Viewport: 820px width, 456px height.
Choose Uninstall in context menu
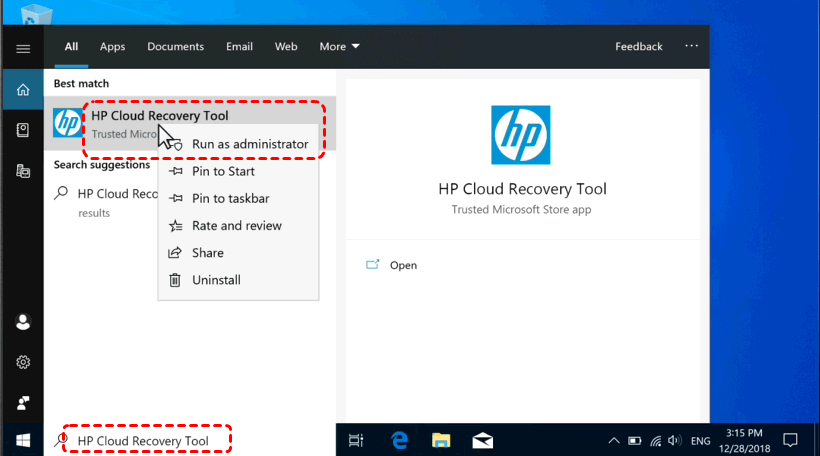(x=238, y=280)
